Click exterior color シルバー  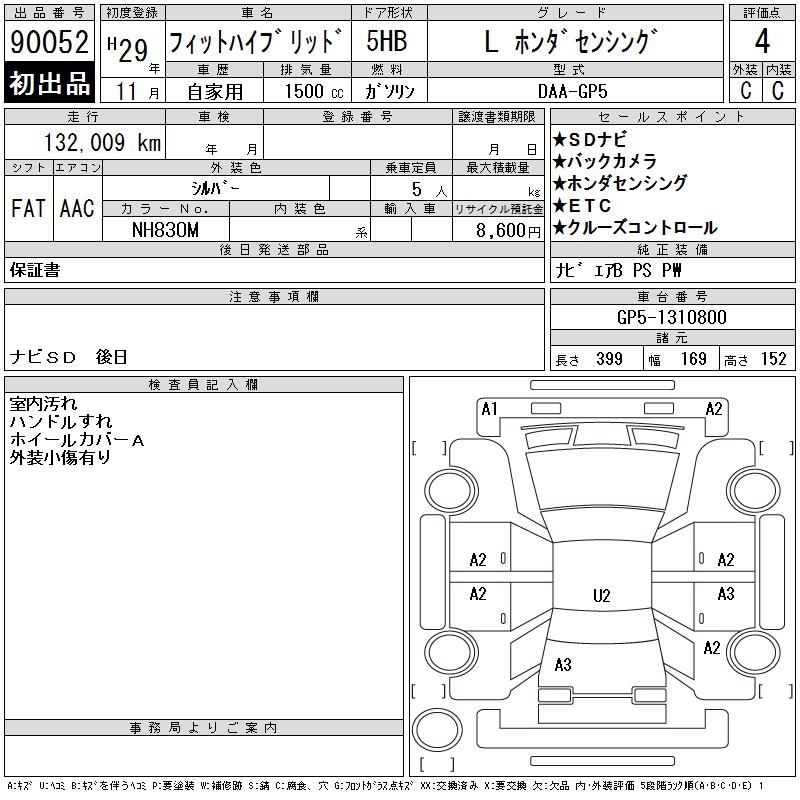tap(215, 188)
